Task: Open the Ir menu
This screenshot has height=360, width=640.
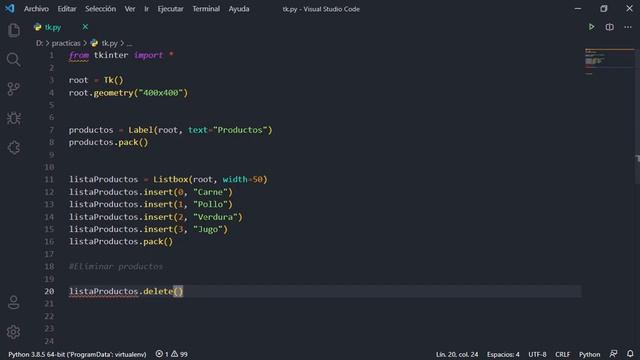Action: point(147,9)
